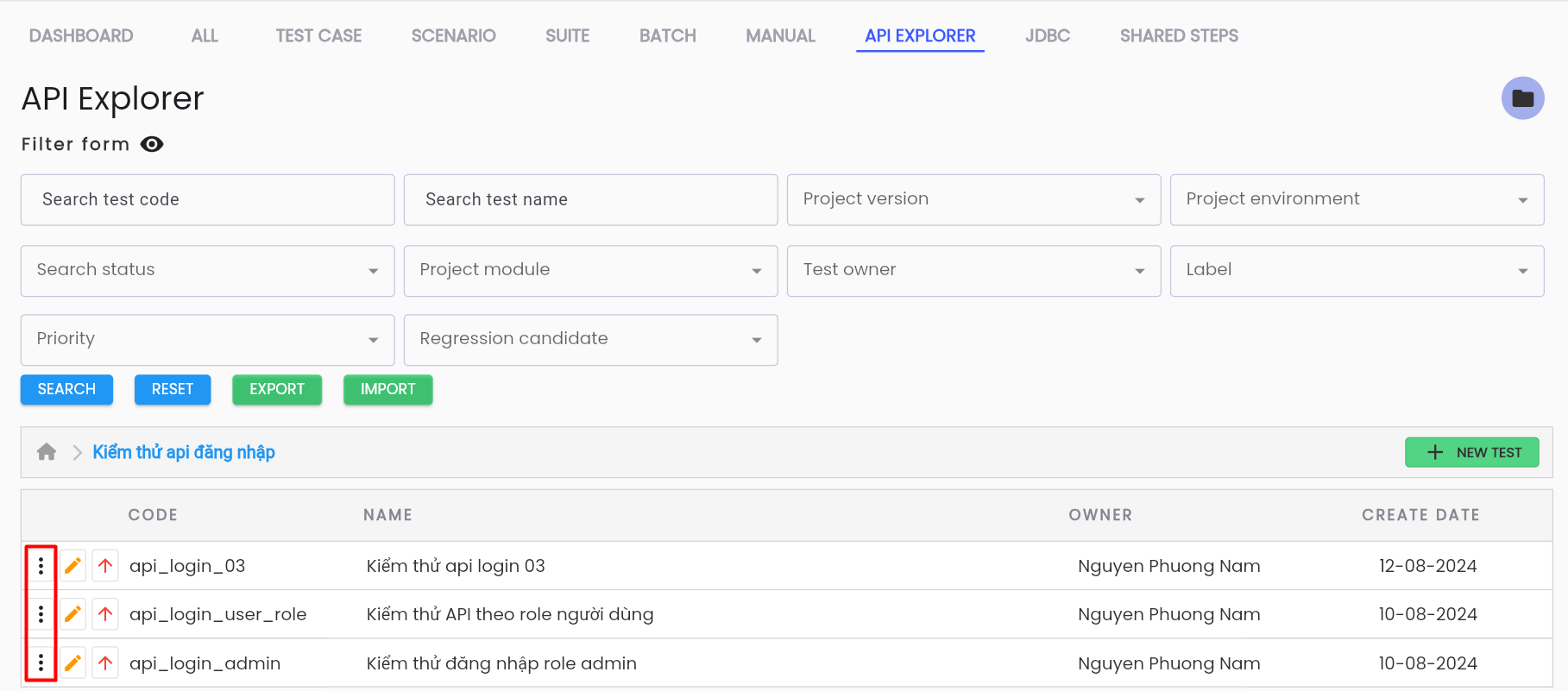Click the blue Search button

point(66,389)
